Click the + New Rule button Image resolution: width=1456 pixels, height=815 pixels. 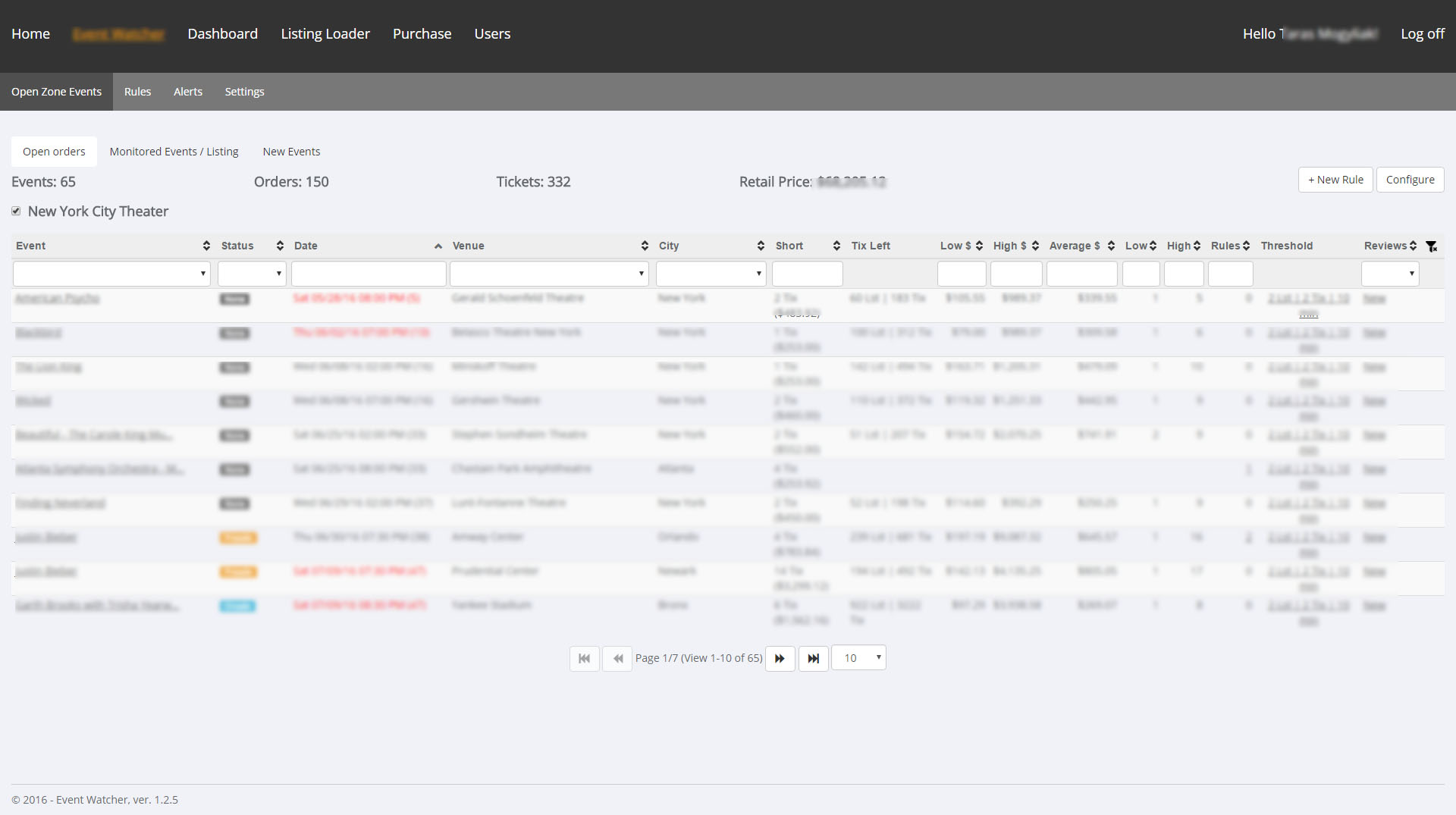point(1335,180)
